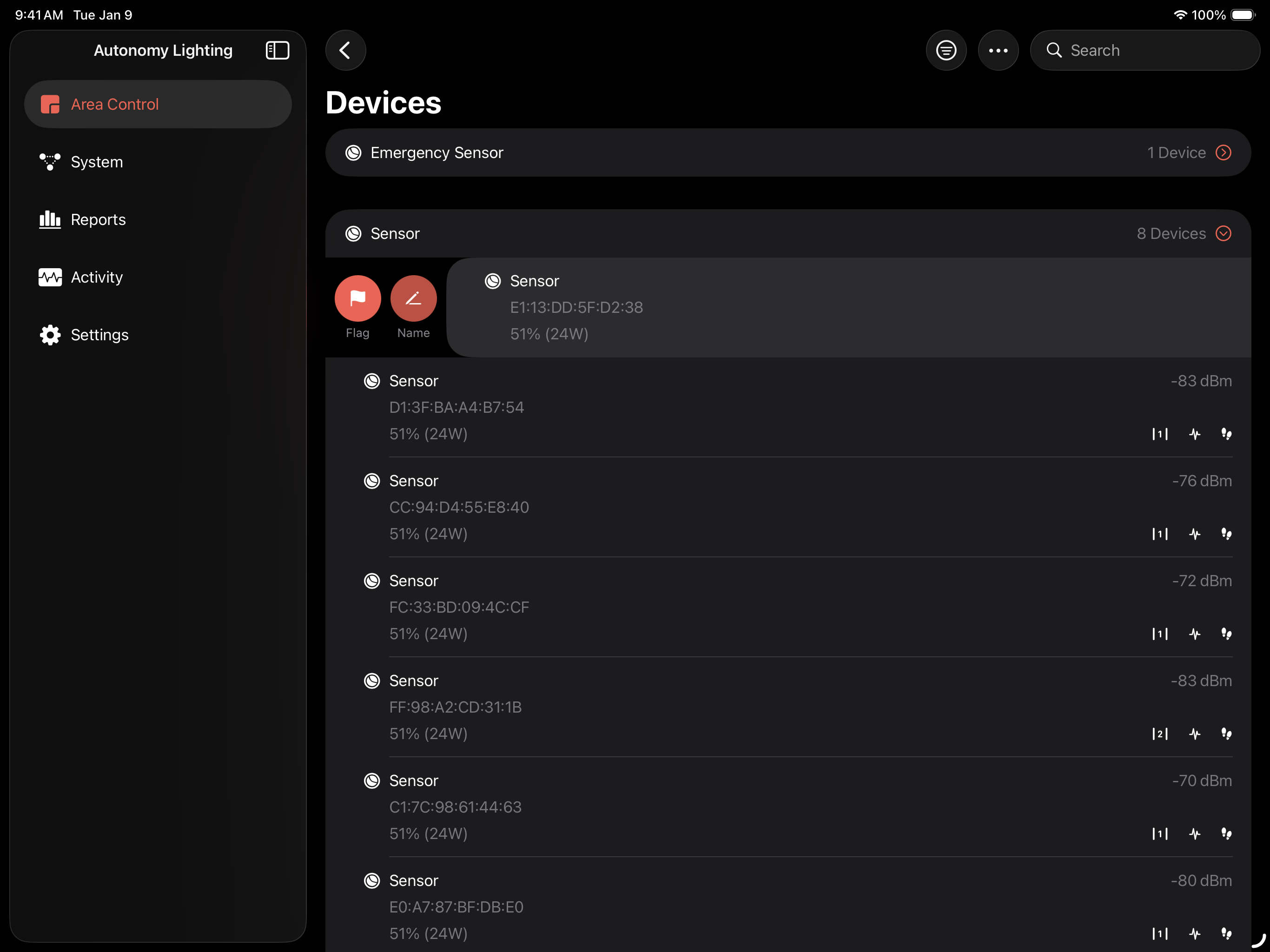Click the Devices page title

pos(383,103)
